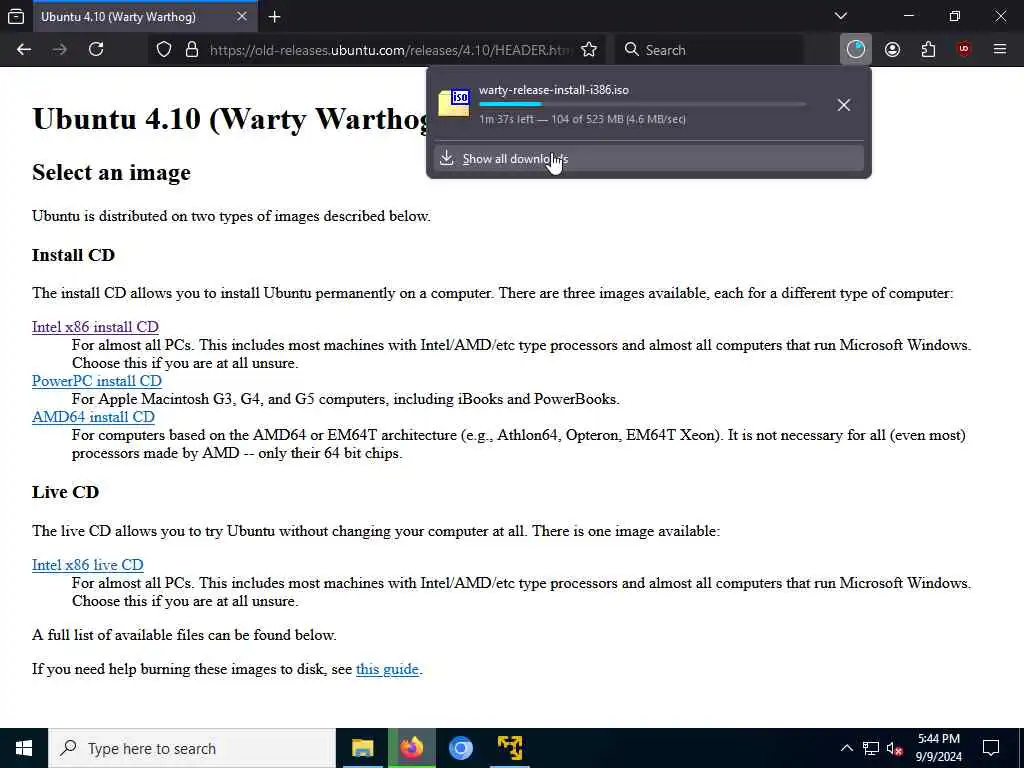Open the Intel x86 live CD link
Screen dimensions: 1024x768
(x=88, y=565)
